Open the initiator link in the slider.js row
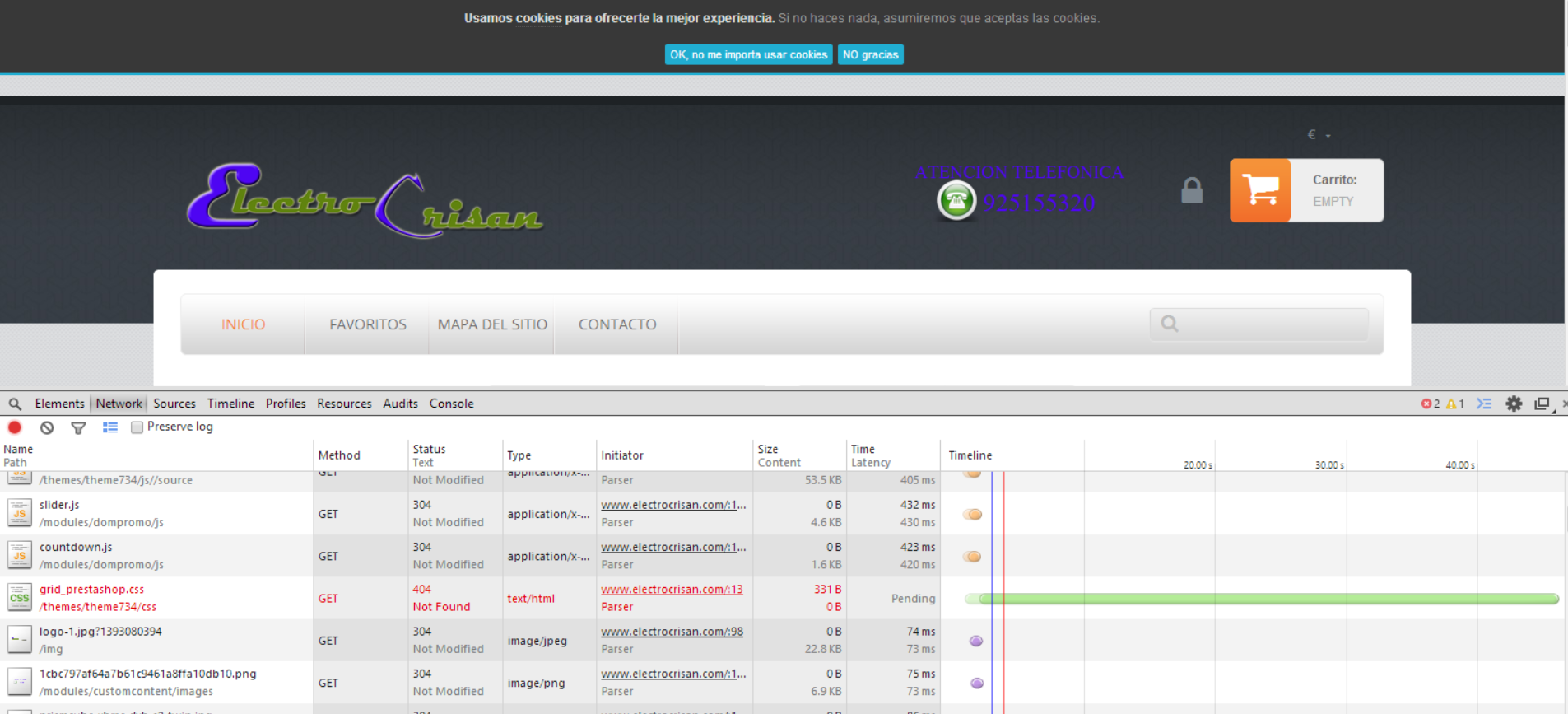The image size is (1568, 714). (673, 505)
